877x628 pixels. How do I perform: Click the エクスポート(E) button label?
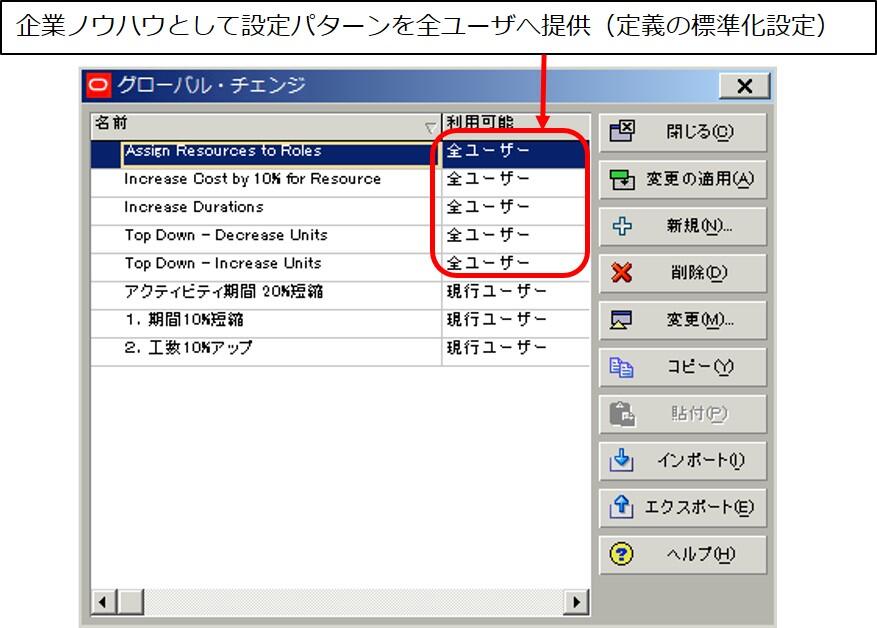pos(699,507)
